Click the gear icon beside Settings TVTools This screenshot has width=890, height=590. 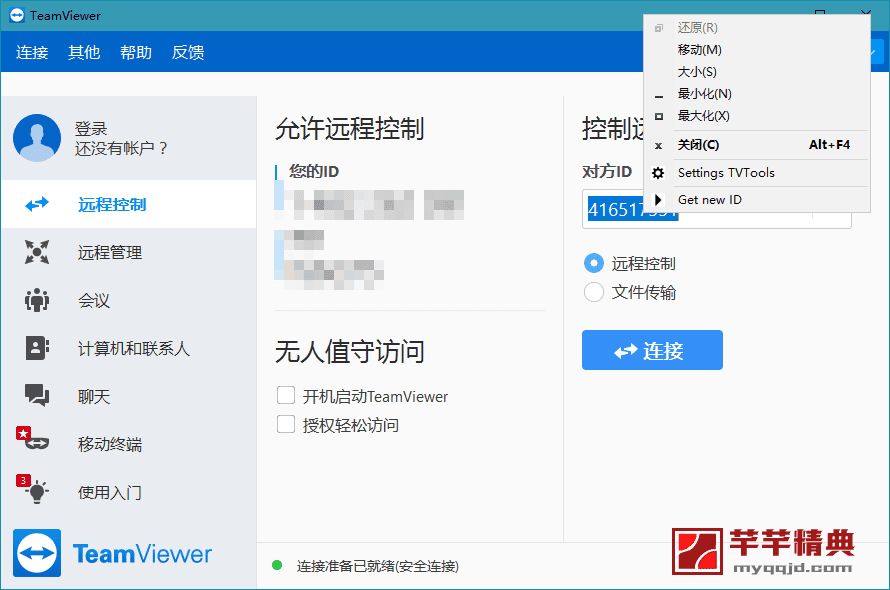tap(658, 173)
